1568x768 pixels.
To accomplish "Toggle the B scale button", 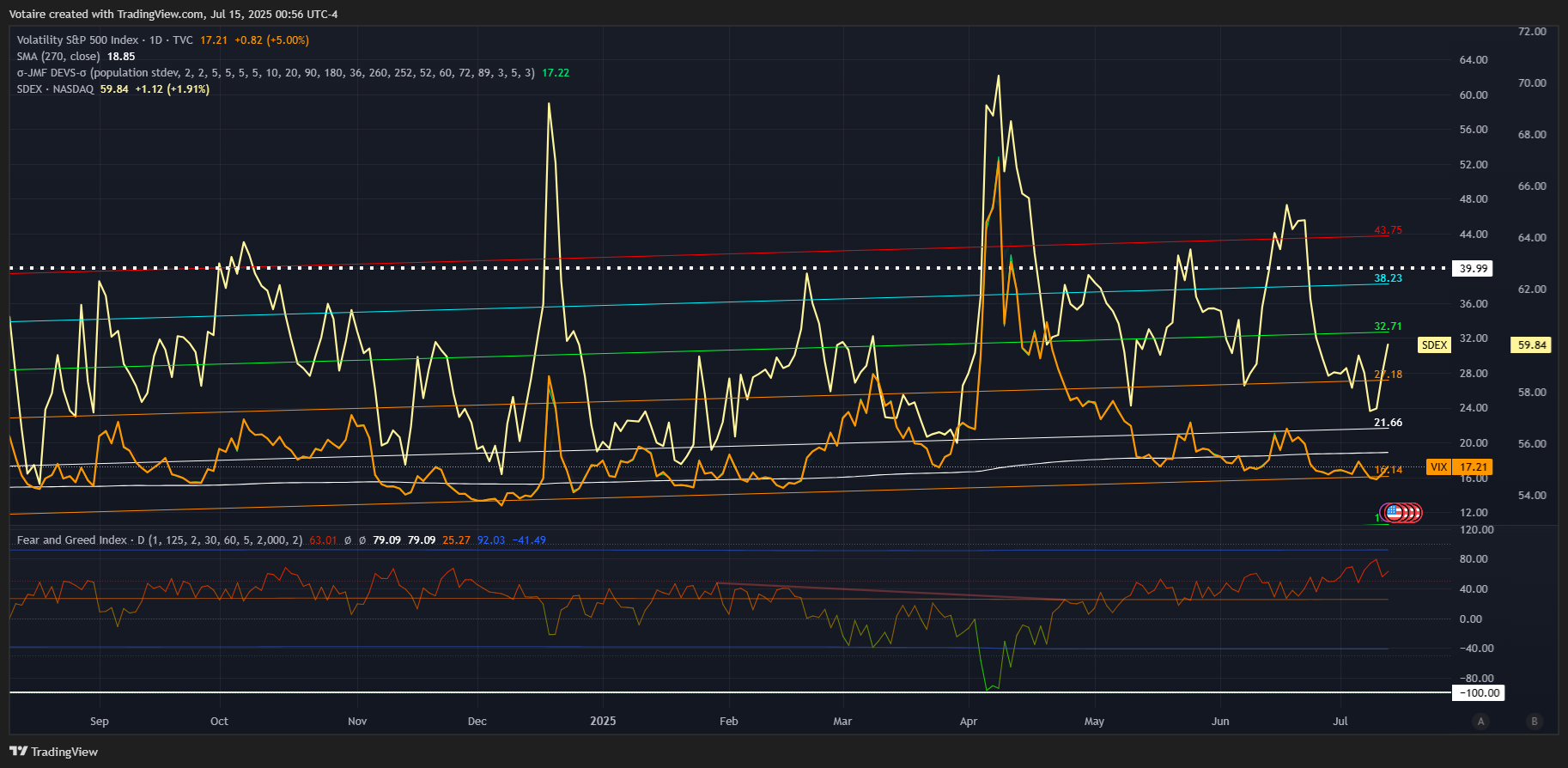I will [1535, 722].
